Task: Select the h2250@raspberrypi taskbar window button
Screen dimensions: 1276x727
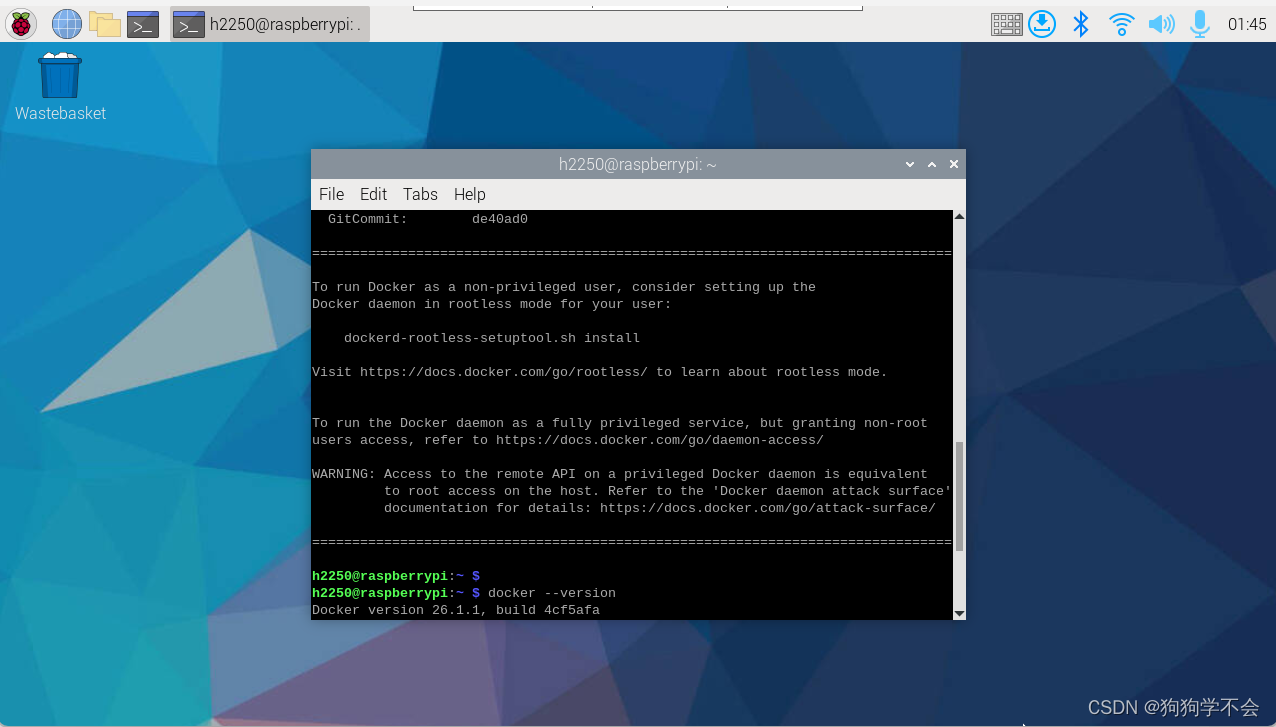Action: (270, 24)
